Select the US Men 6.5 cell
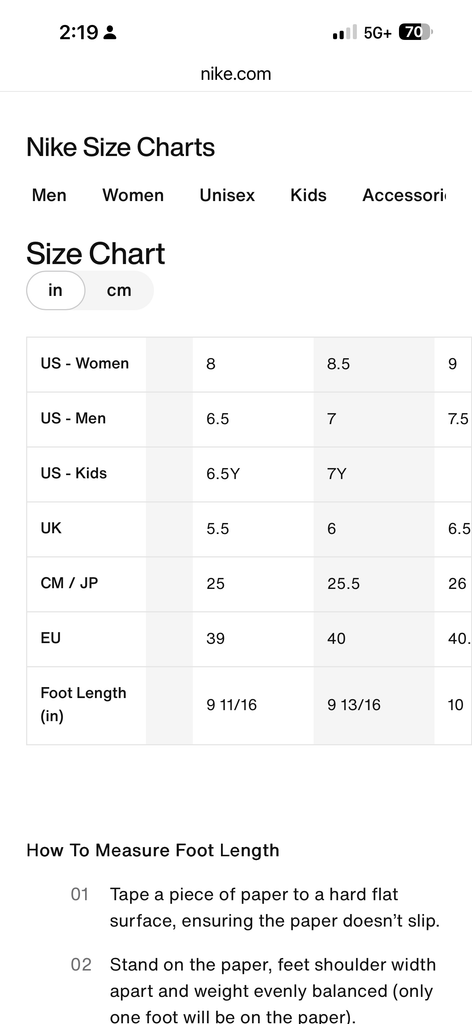This screenshot has width=472, height=1024. pyautogui.click(x=253, y=419)
